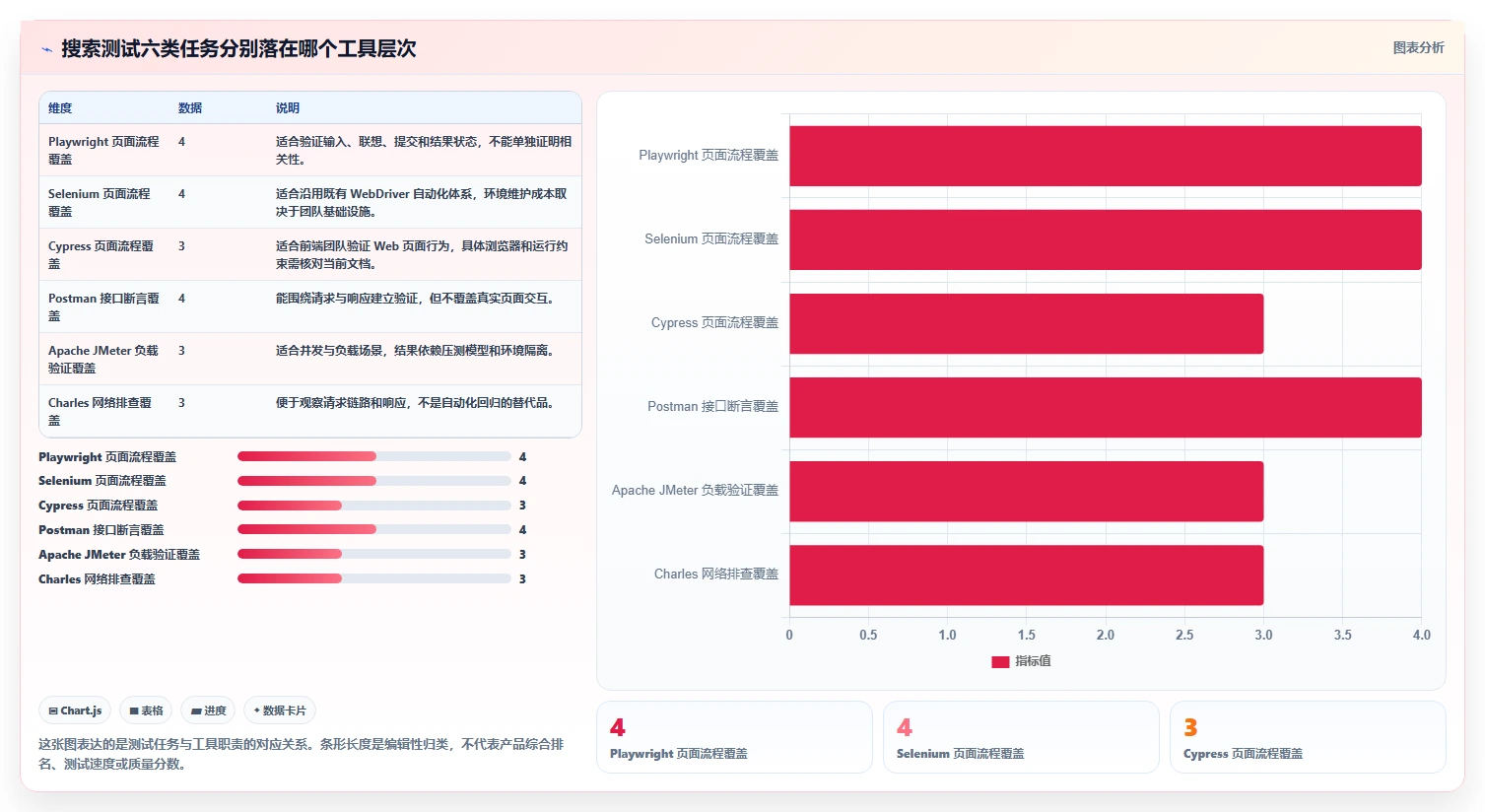Image resolution: width=1485 pixels, height=812 pixels.
Task: Click the Apache JMeter 负载验证覆盖 chart axis label
Action: 695,490
